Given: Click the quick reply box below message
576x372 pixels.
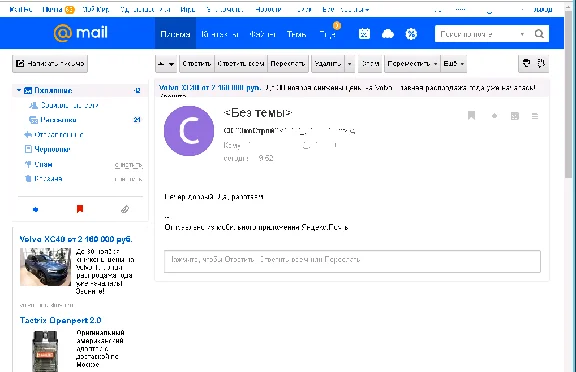Looking at the screenshot, I should 352,261.
